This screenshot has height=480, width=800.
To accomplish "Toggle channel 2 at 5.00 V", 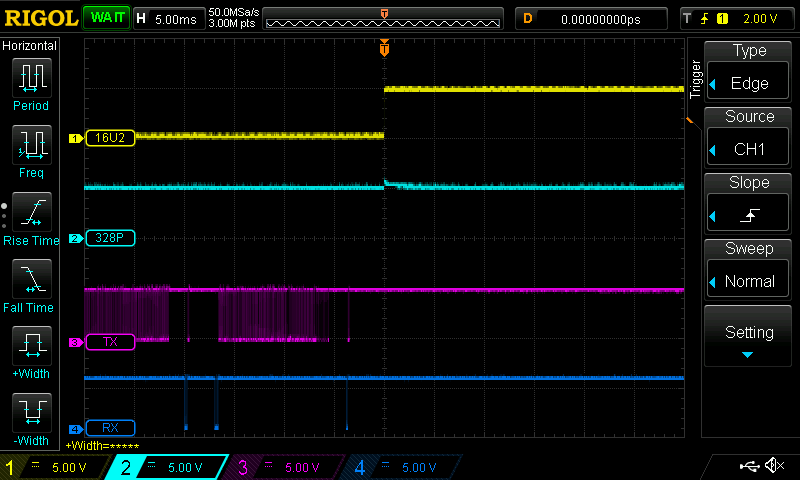I will click(x=167, y=467).
